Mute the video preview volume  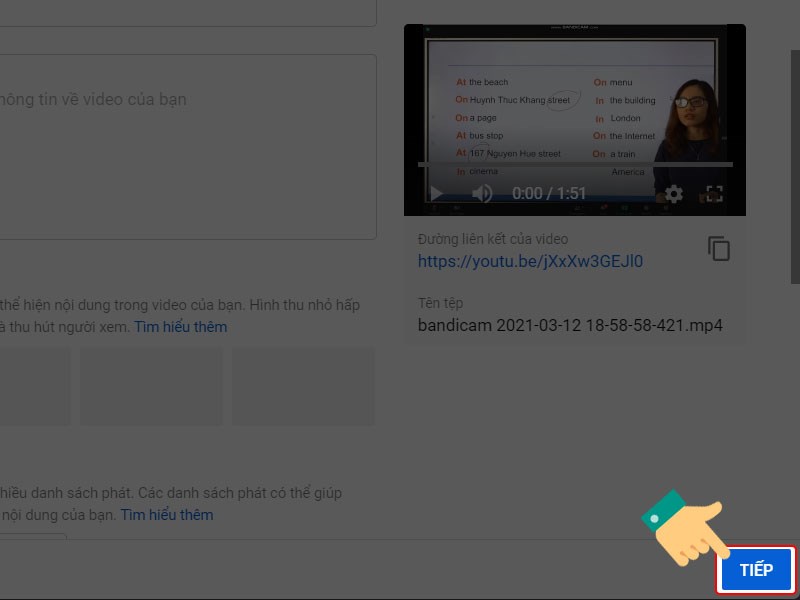pos(482,194)
